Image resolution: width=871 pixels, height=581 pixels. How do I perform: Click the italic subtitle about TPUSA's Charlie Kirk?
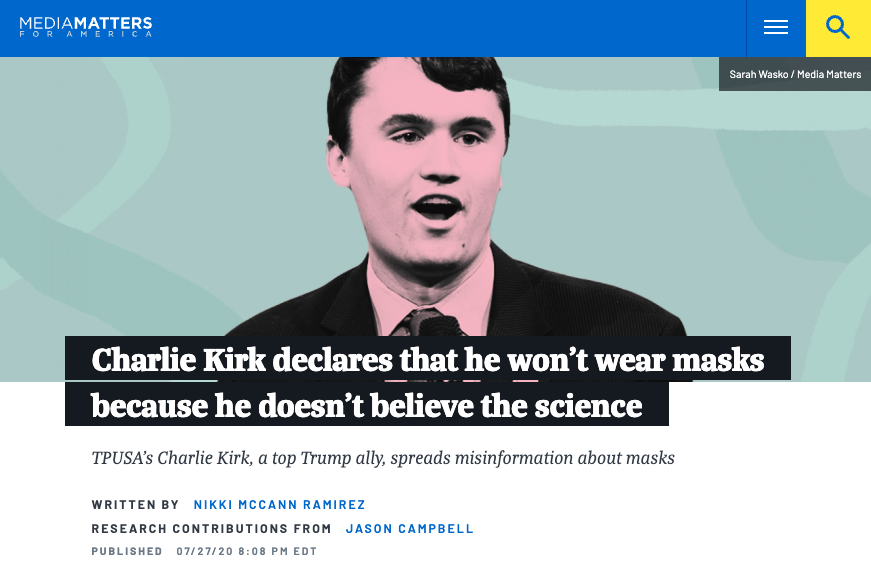pyautogui.click(x=383, y=458)
